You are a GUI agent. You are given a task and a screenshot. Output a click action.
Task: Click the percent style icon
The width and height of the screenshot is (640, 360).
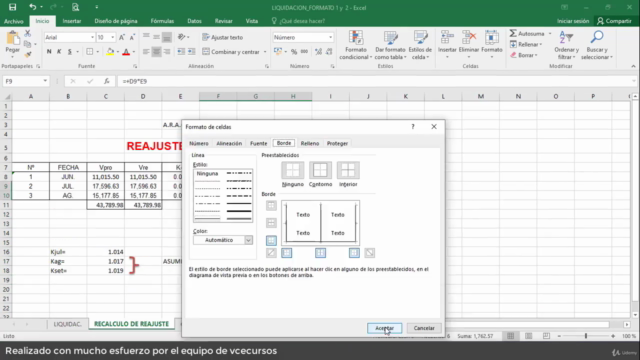pyautogui.click(x=293, y=51)
